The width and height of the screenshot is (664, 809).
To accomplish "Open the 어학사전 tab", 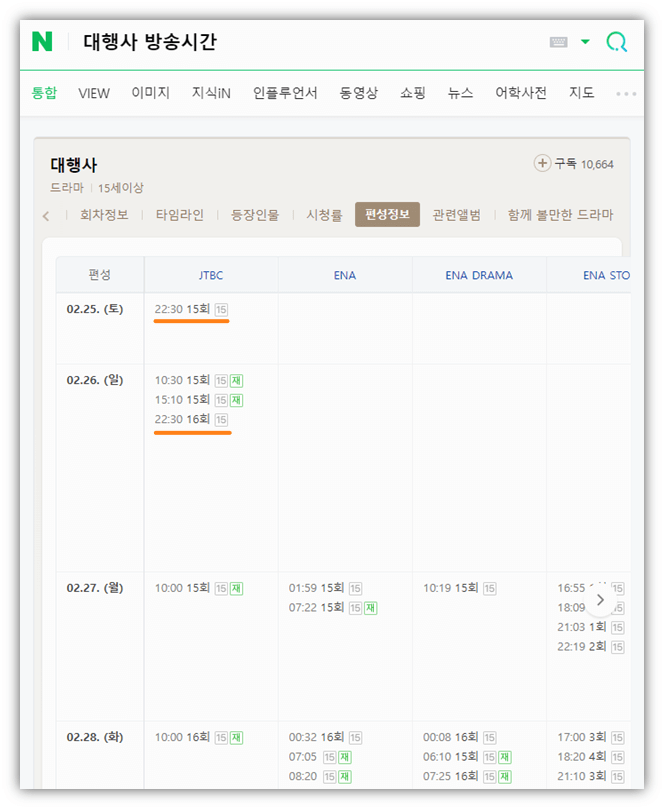I will pyautogui.click(x=521, y=93).
